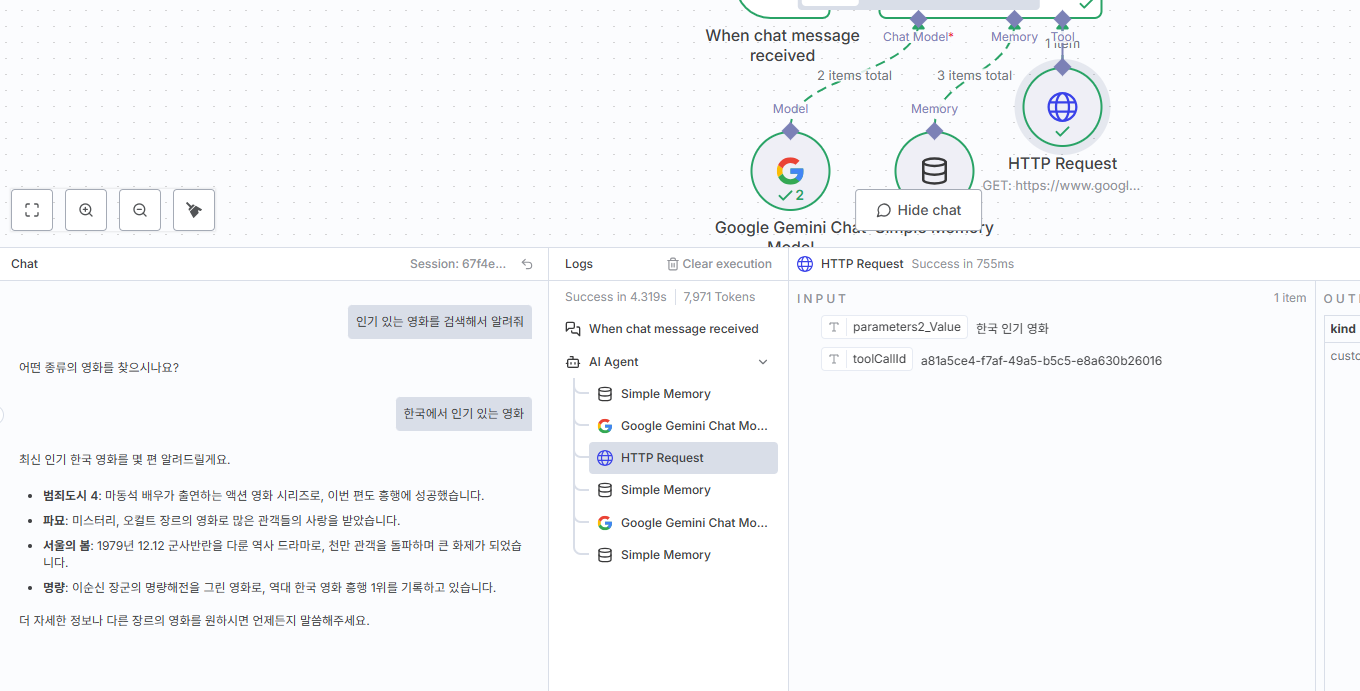
Task: Click the text type icon beside parameters2_Value
Action: click(x=834, y=327)
